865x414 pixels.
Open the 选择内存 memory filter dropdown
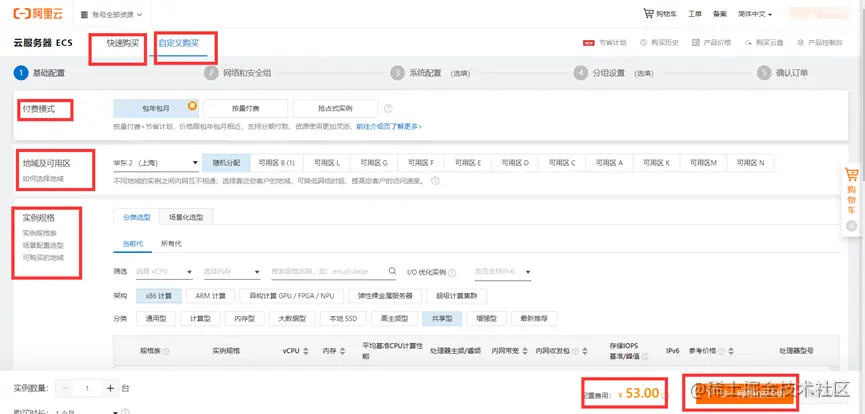tap(232, 272)
